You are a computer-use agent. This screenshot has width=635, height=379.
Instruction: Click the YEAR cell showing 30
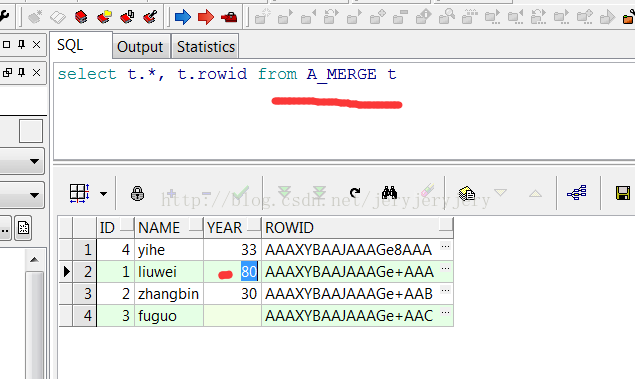[232, 294]
